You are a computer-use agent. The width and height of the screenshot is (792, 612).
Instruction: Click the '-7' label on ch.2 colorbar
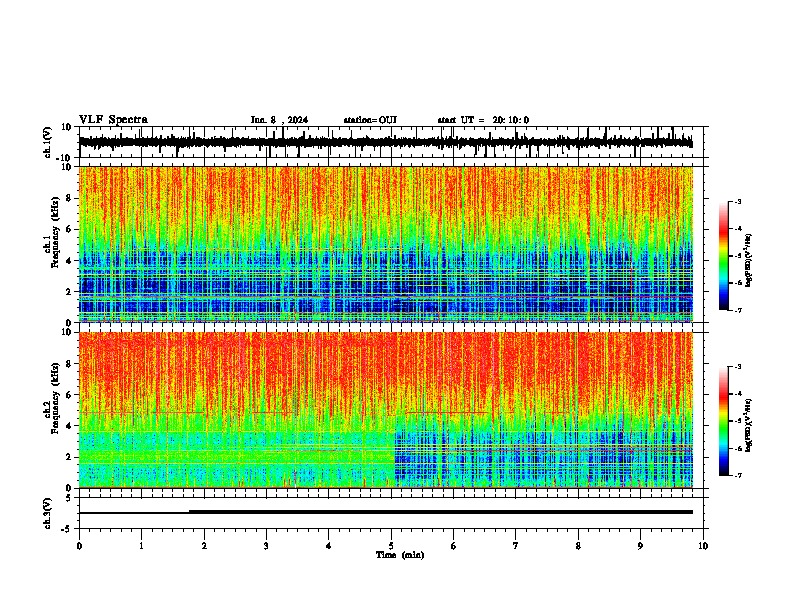tap(737, 475)
